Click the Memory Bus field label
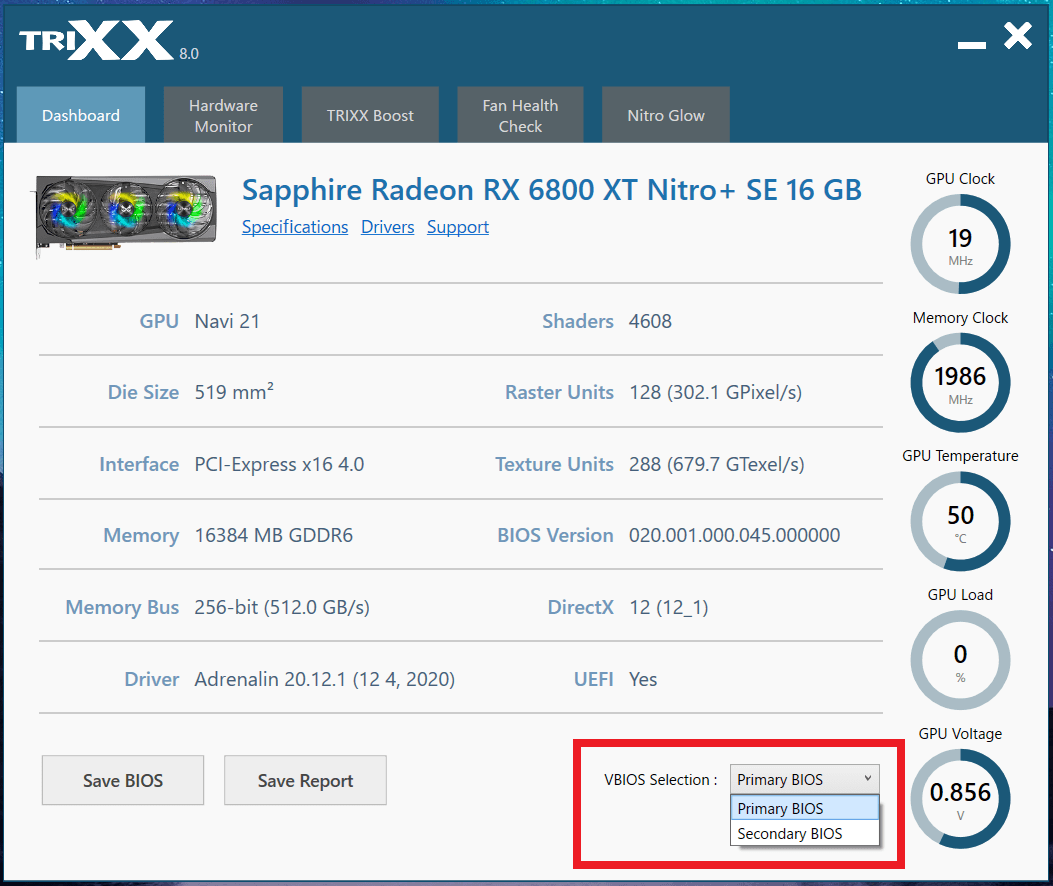1053x886 pixels. pos(122,607)
